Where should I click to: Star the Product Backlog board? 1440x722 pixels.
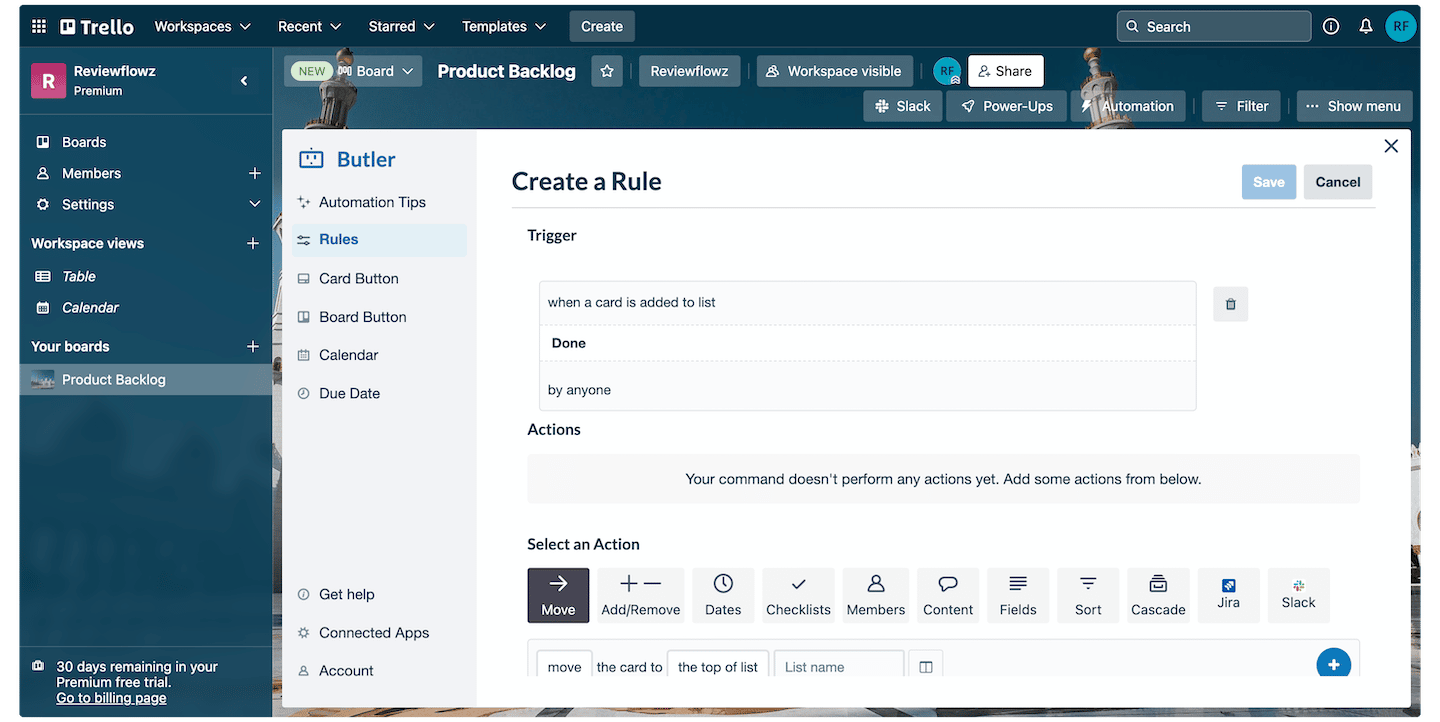pos(607,71)
